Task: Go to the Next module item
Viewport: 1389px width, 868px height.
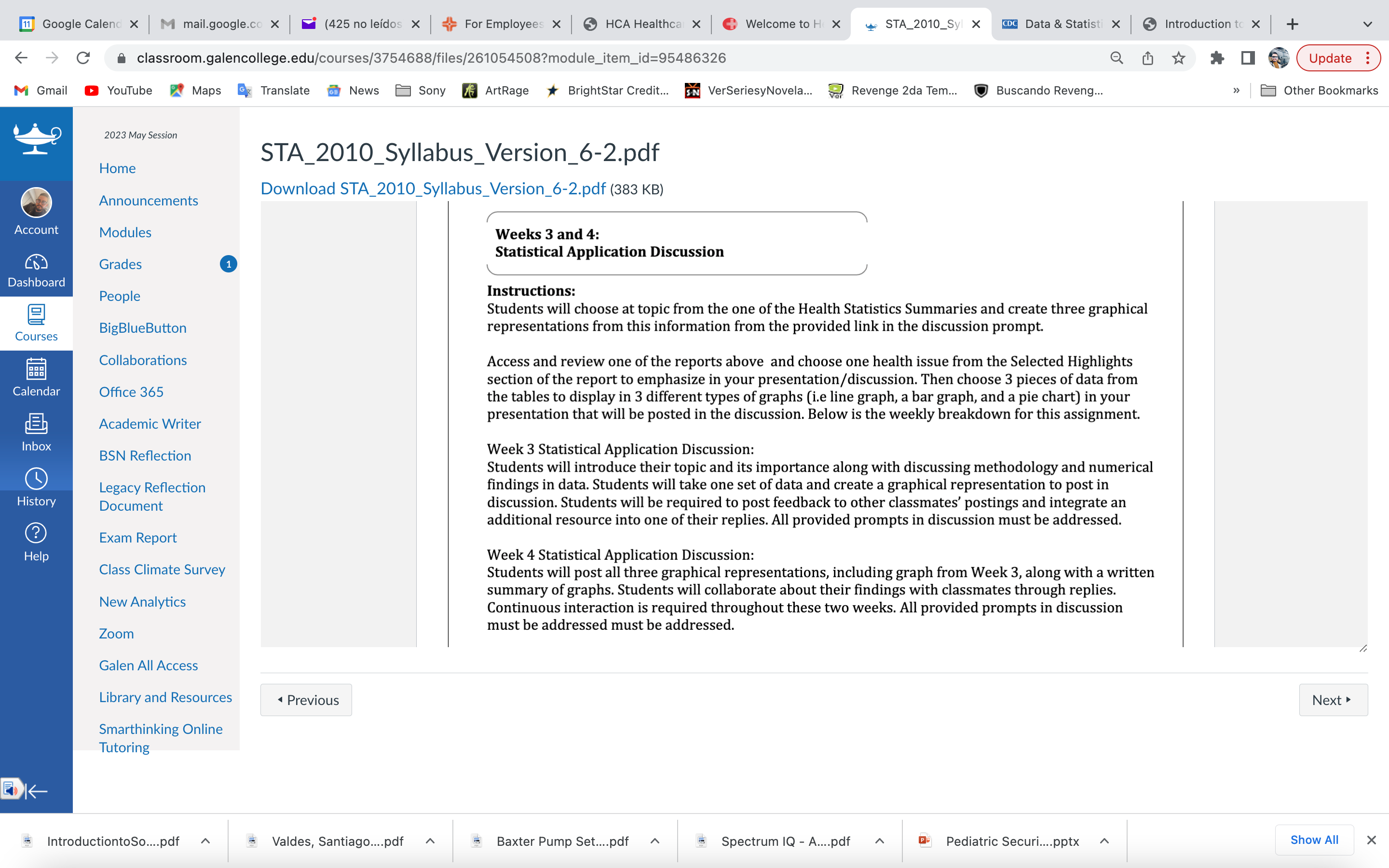Action: pos(1333,700)
